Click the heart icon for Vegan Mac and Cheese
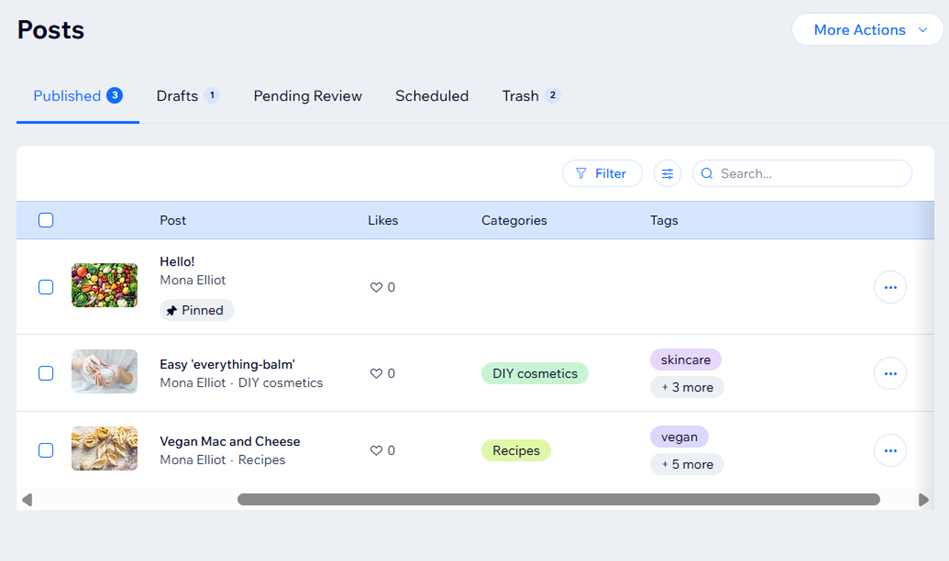 [377, 451]
